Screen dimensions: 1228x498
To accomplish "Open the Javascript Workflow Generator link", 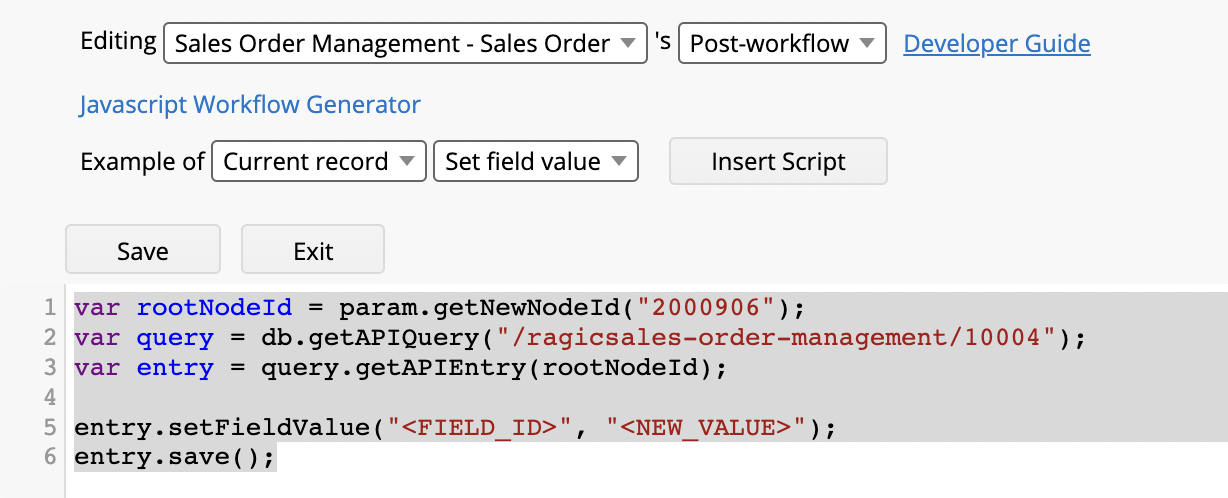I will 250,105.
